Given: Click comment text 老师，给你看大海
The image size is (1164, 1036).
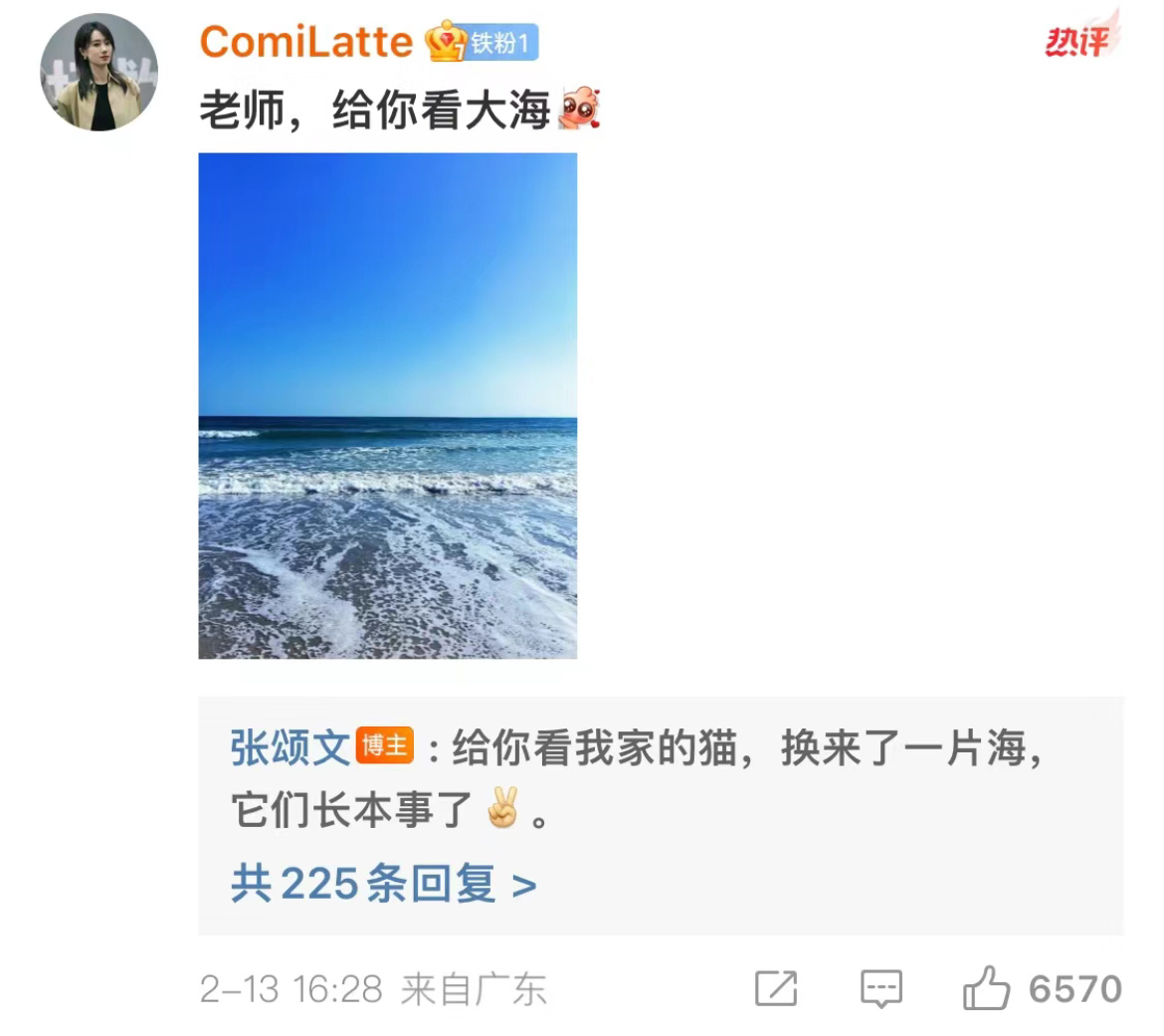Looking at the screenshot, I should tap(375, 109).
